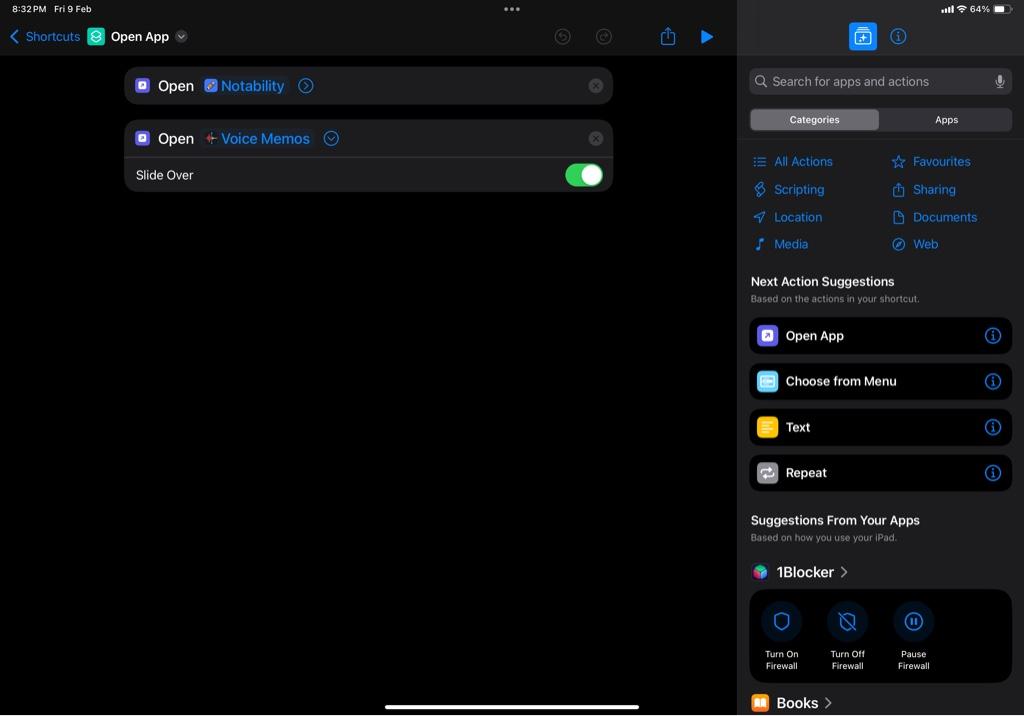Screen dimensions: 1024x716
Task: Tap the Wi-Fi icon in status bar
Action: tap(961, 9)
